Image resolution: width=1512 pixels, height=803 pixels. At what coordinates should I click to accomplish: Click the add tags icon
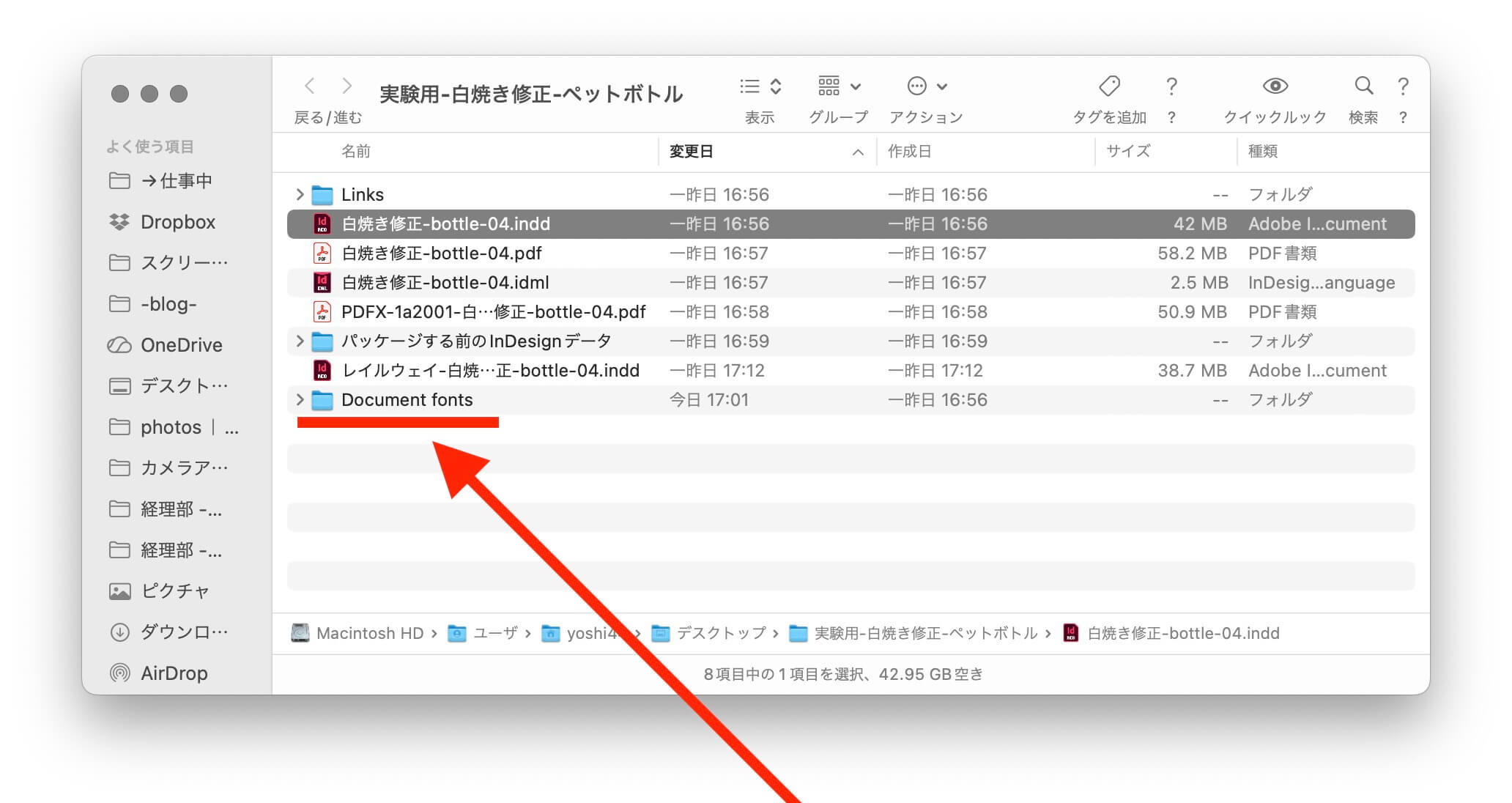(x=1109, y=86)
